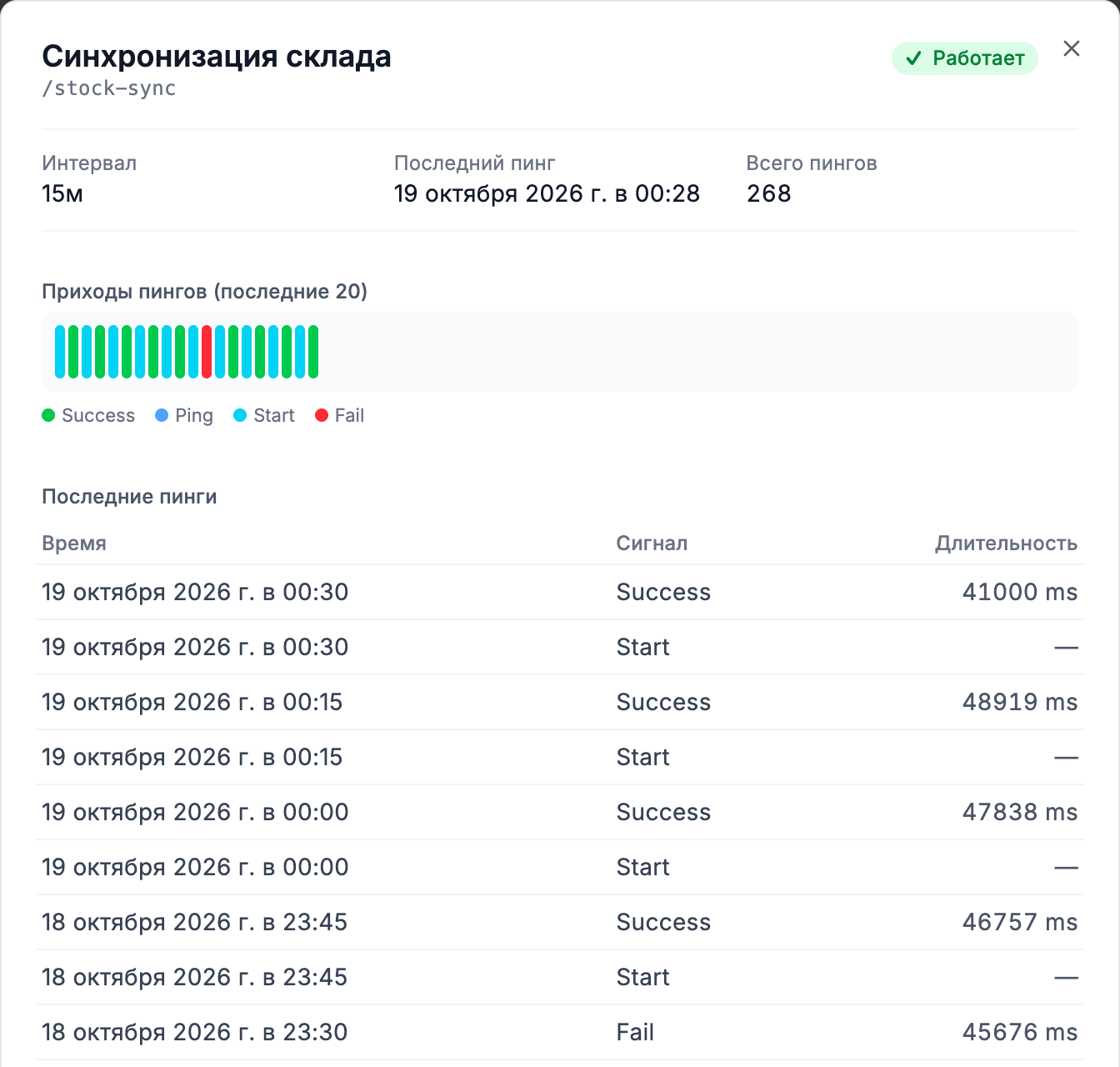This screenshot has height=1067, width=1120.
Task: Click the Длительность column header
Action: (1007, 544)
